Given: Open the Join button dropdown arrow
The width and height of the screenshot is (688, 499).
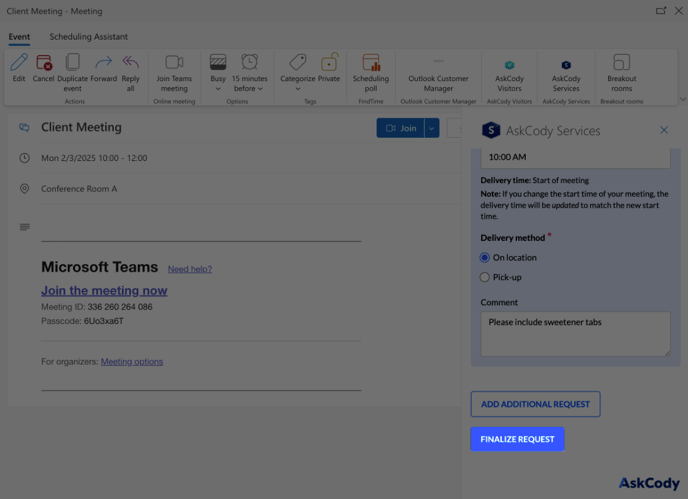Looking at the screenshot, I should (432, 128).
